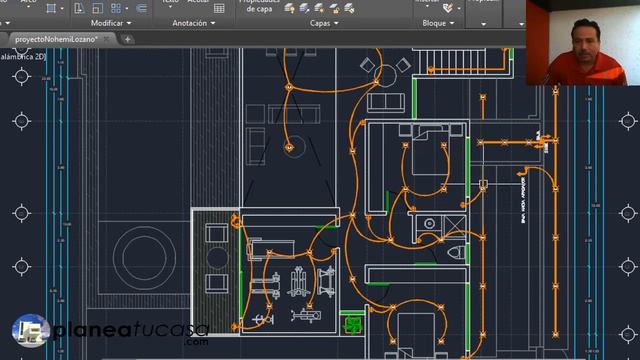Expand the Modificar panel

[111, 23]
